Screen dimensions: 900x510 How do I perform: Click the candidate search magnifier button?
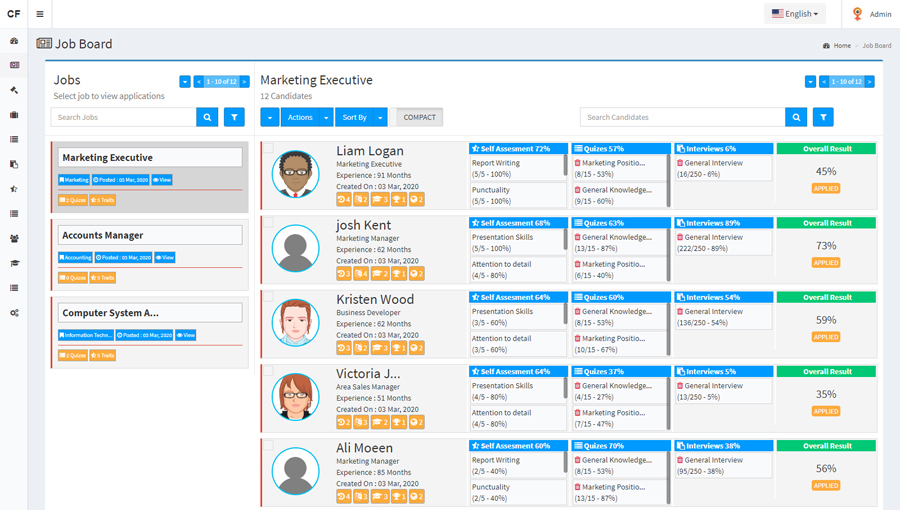(796, 117)
